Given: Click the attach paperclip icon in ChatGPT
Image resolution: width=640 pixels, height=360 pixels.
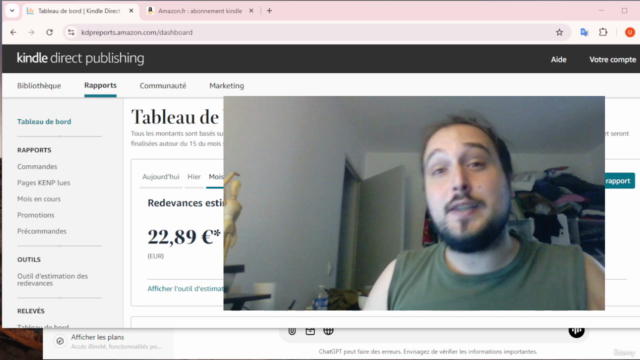Looking at the screenshot, I should coord(292,331).
